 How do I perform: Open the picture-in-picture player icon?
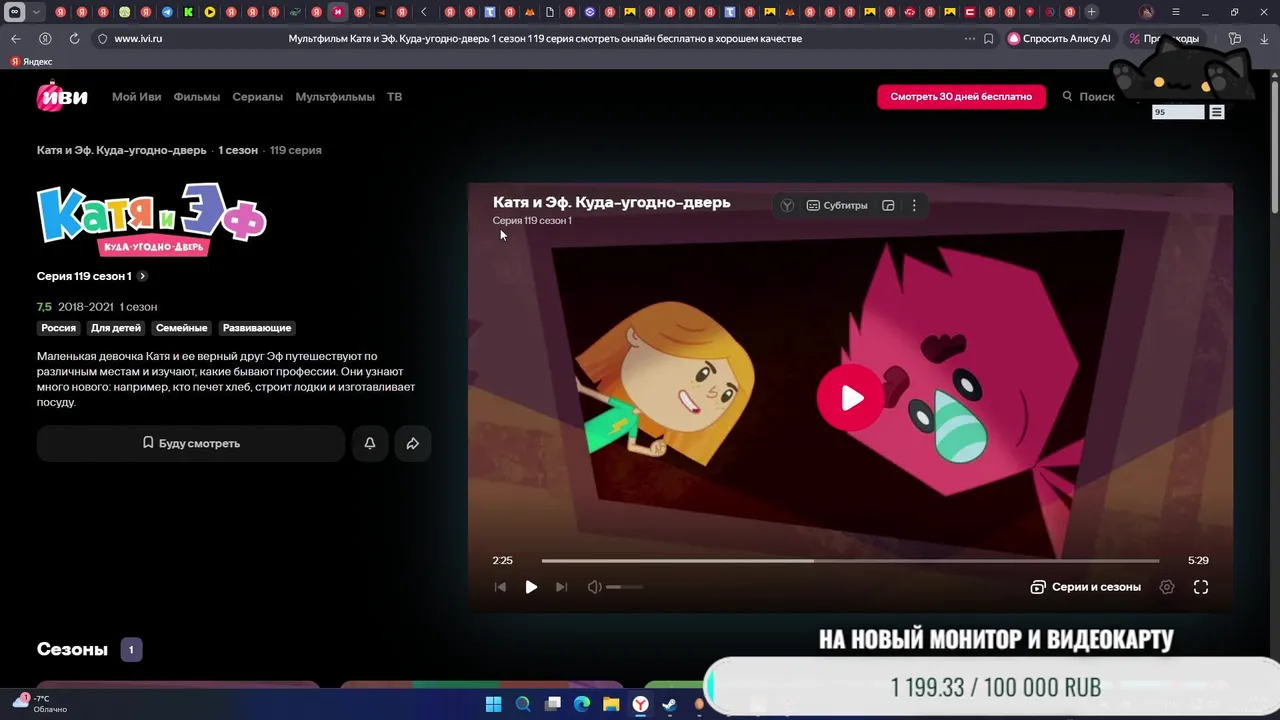[x=888, y=205]
